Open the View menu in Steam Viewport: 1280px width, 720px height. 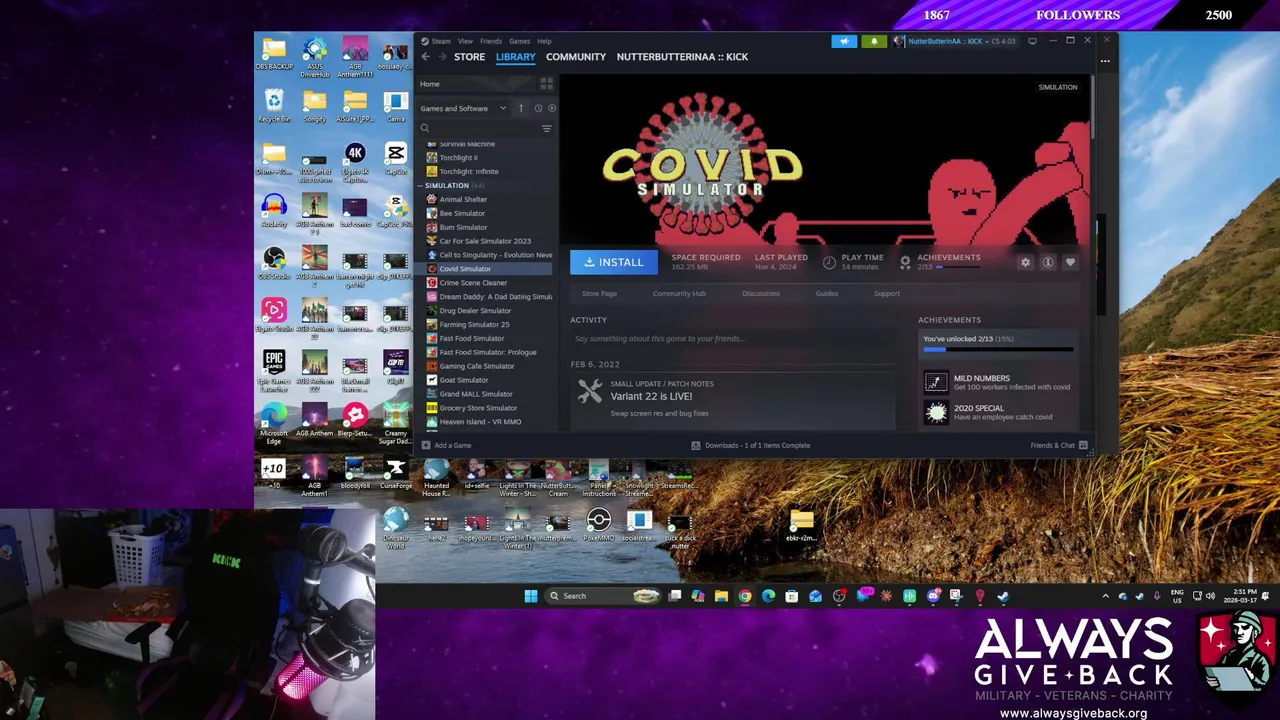(x=465, y=41)
